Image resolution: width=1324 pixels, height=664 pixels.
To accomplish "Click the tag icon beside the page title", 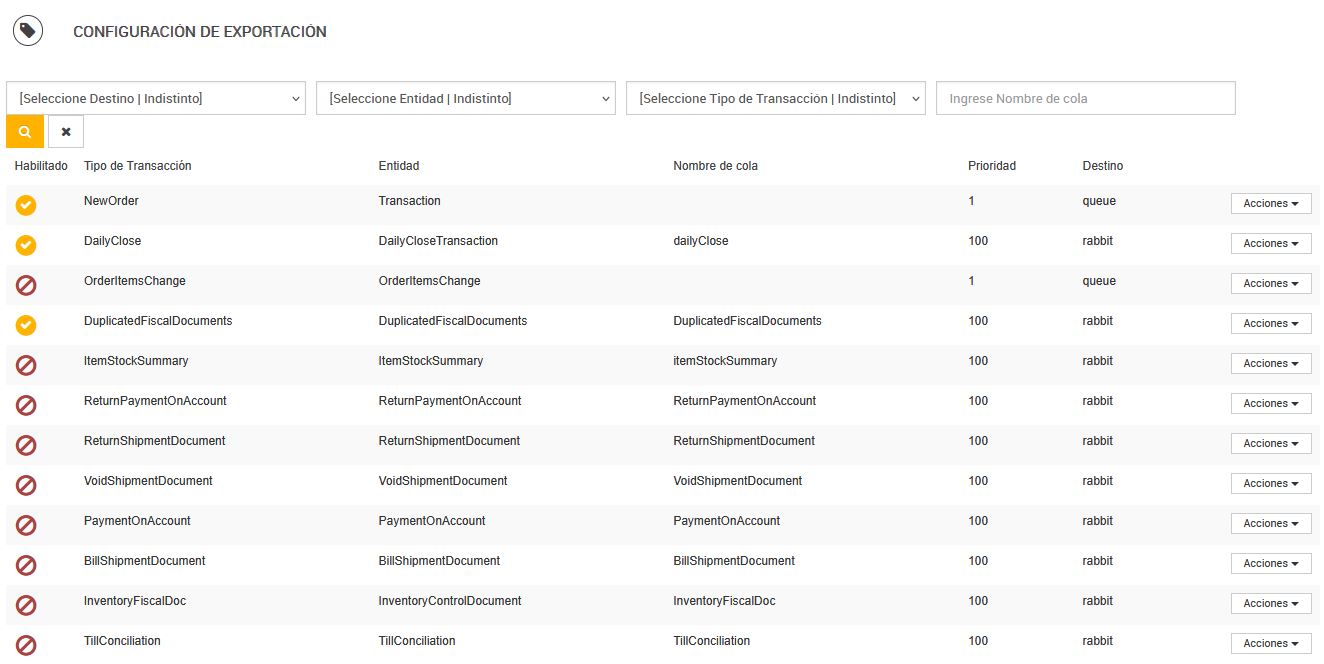I will (28, 32).
